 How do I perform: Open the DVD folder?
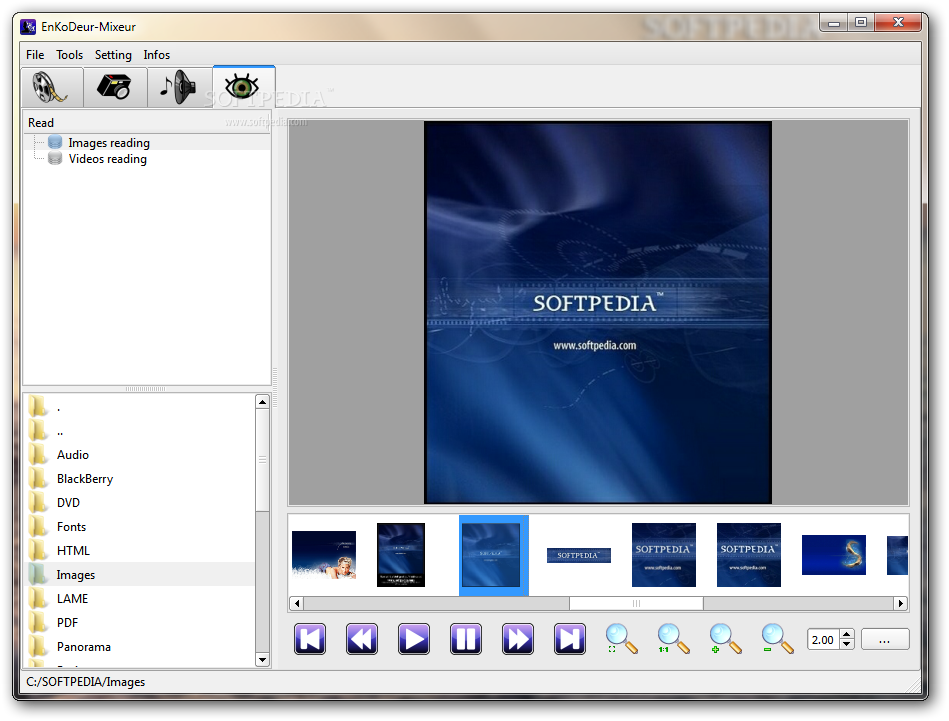[68, 503]
